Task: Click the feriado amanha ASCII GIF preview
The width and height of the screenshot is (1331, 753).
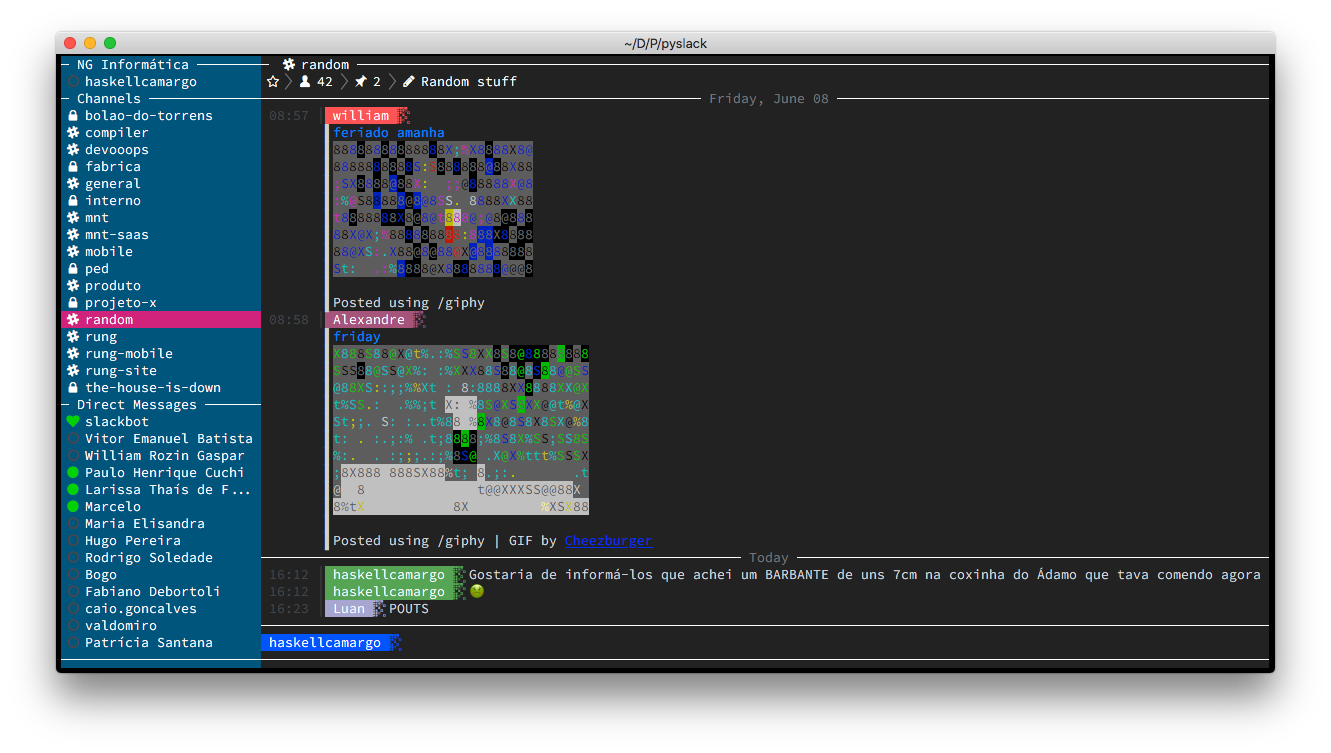Action: click(433, 209)
